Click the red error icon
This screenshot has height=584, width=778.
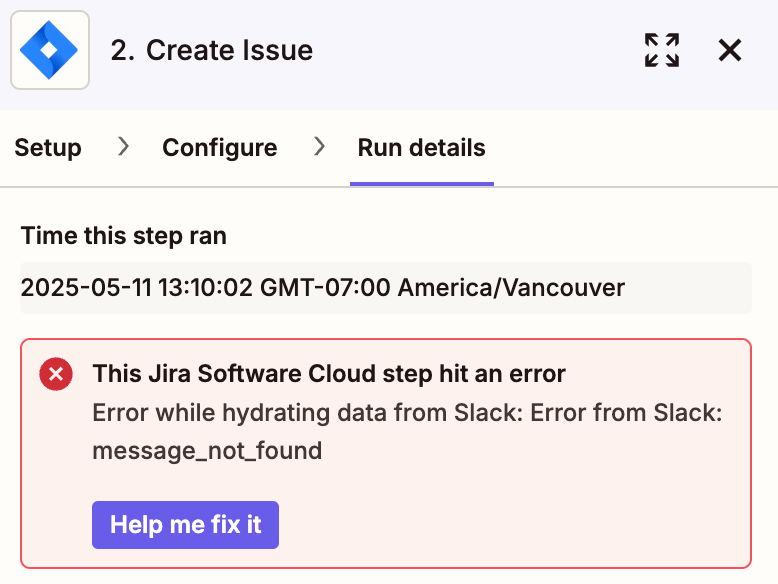[56, 374]
